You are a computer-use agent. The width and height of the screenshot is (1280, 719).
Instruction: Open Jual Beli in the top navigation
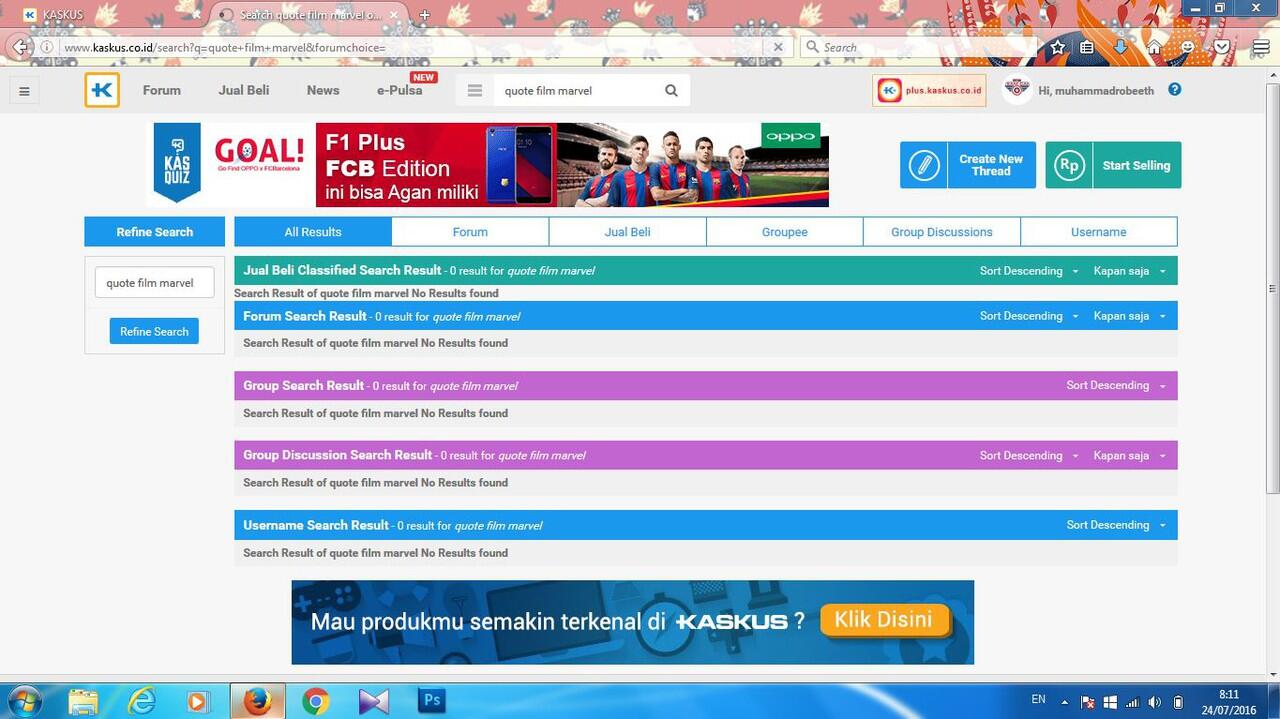(244, 90)
